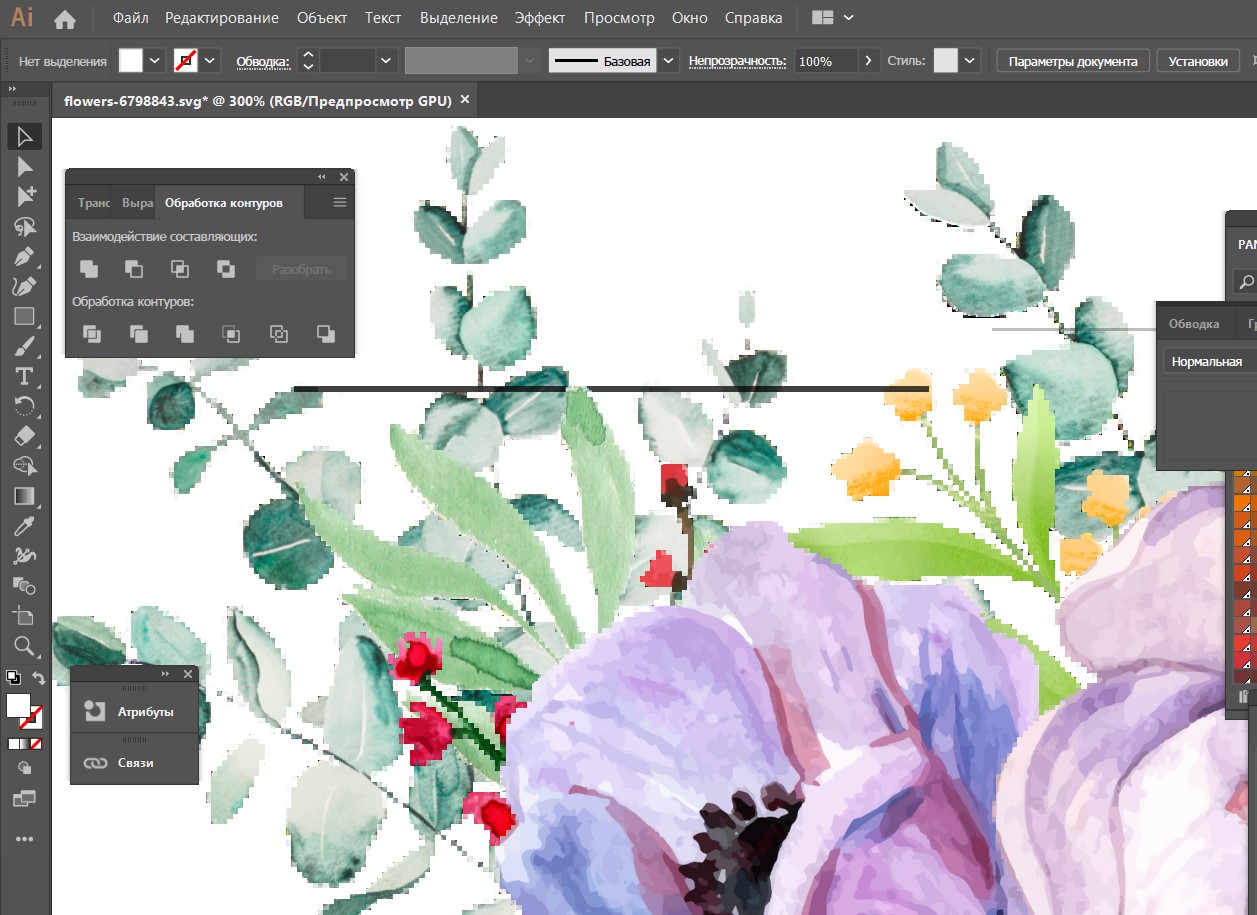The width and height of the screenshot is (1257, 915).
Task: Select the Zoom tool
Action: pyautogui.click(x=25, y=645)
